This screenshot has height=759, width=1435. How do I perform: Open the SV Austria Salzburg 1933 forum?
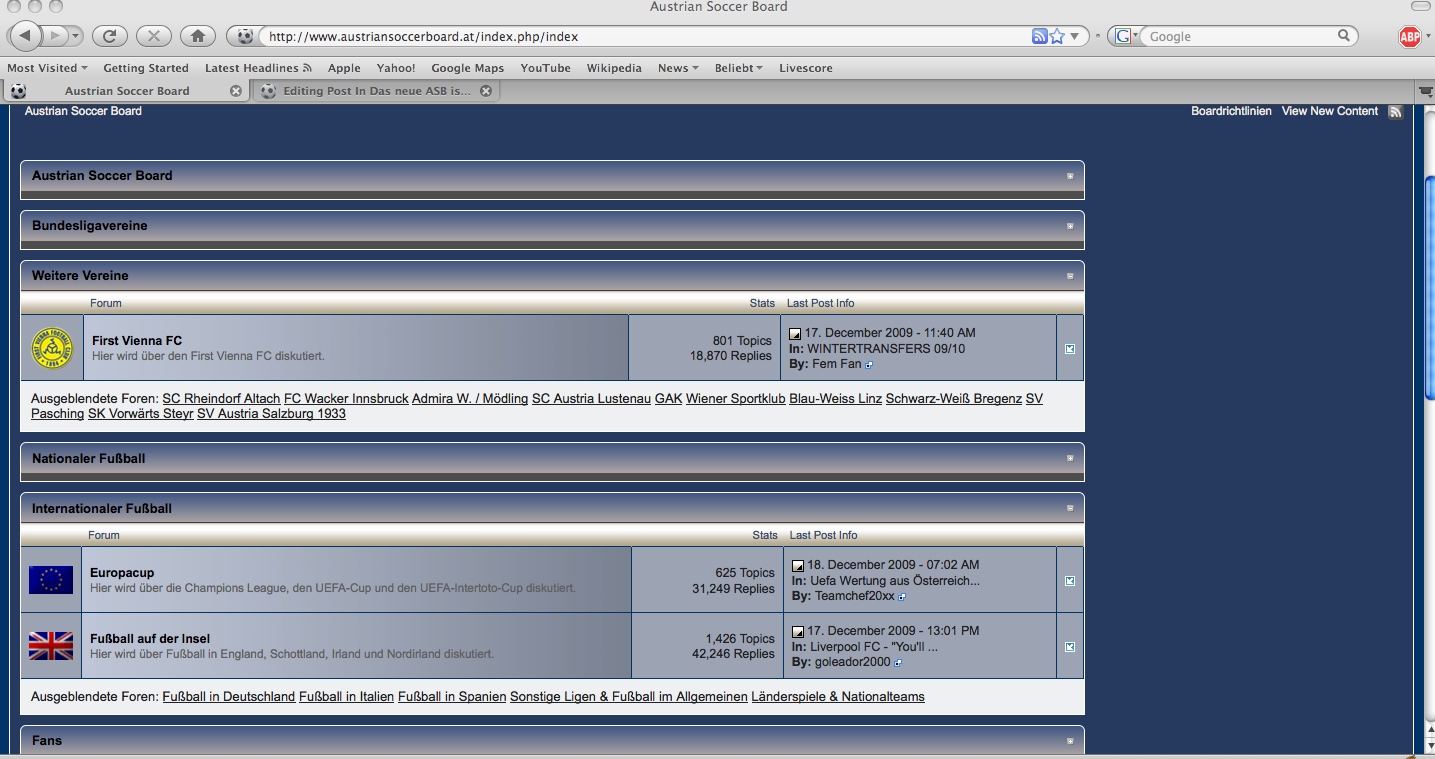(x=271, y=414)
